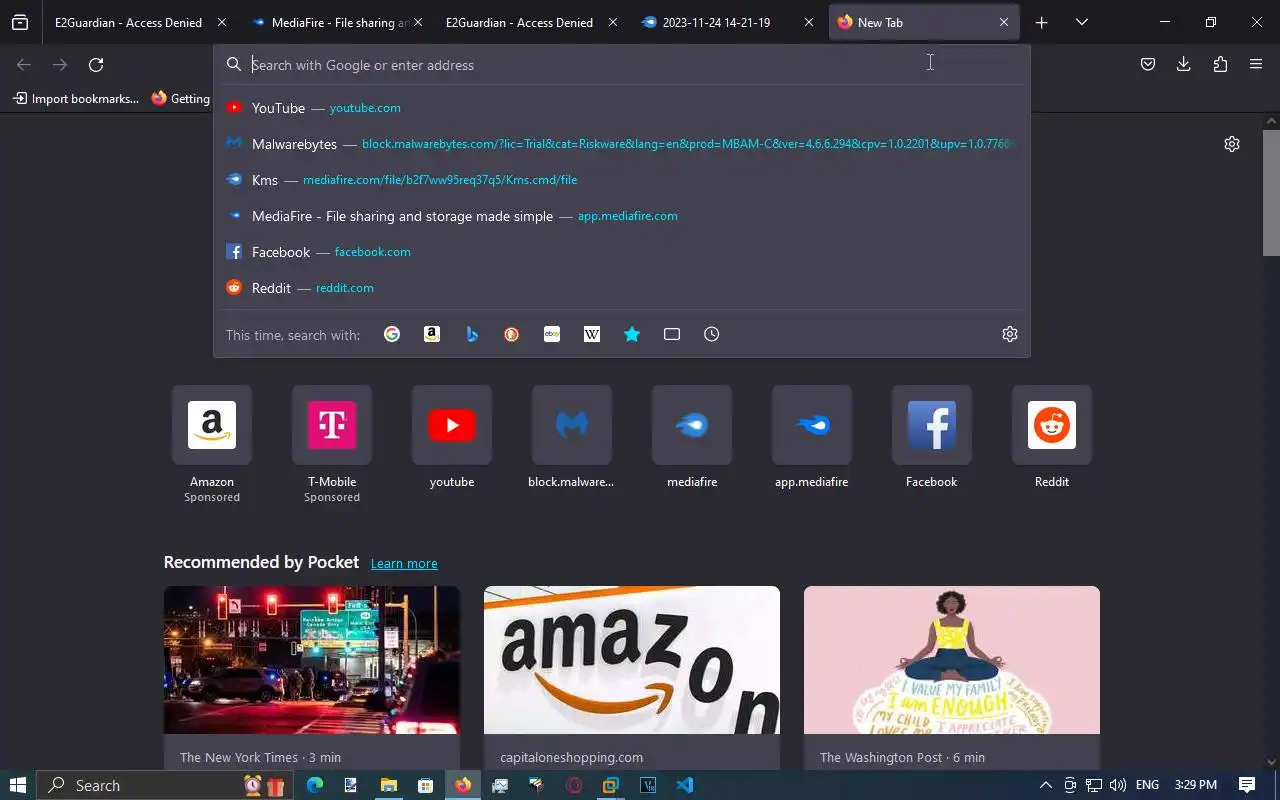Open search settings gear in dropdown
The height and width of the screenshot is (800, 1280).
click(1010, 334)
